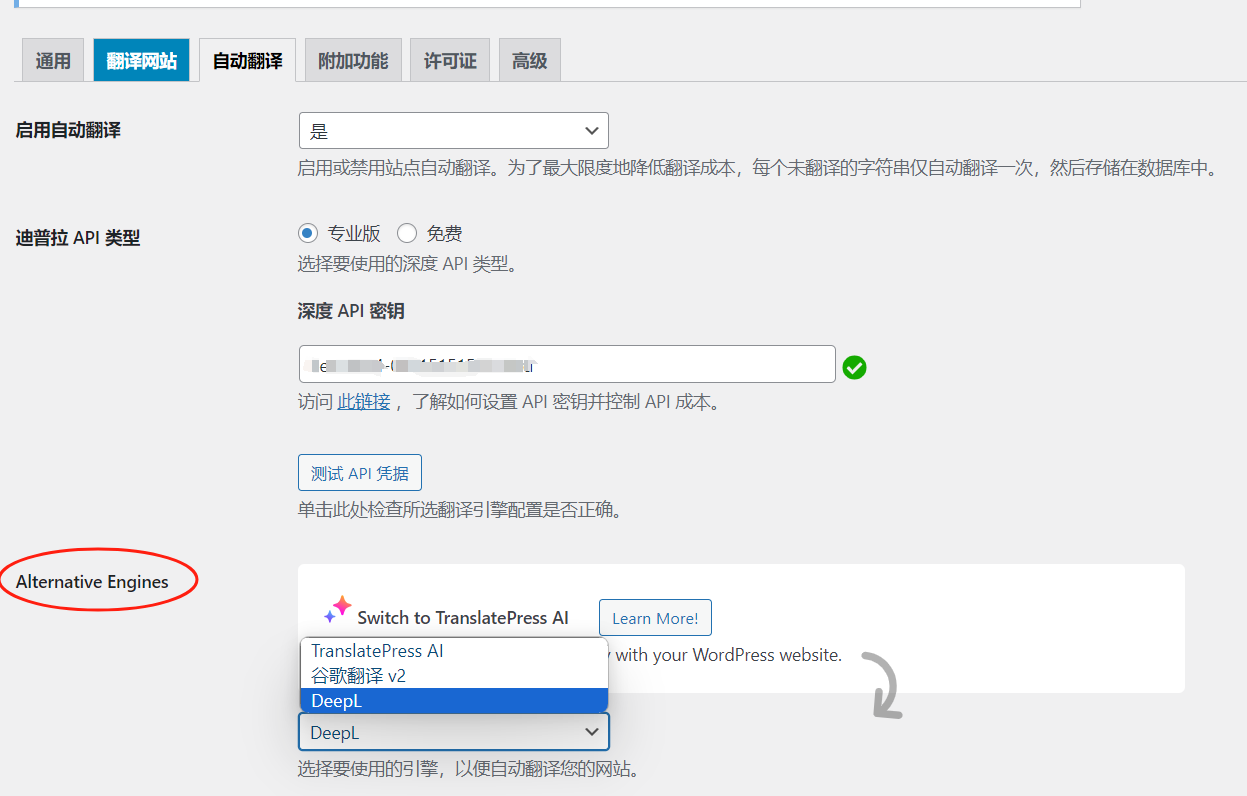Switch to the 自动翻译 tab
Screen dimensions: 1247x796
(x=246, y=59)
